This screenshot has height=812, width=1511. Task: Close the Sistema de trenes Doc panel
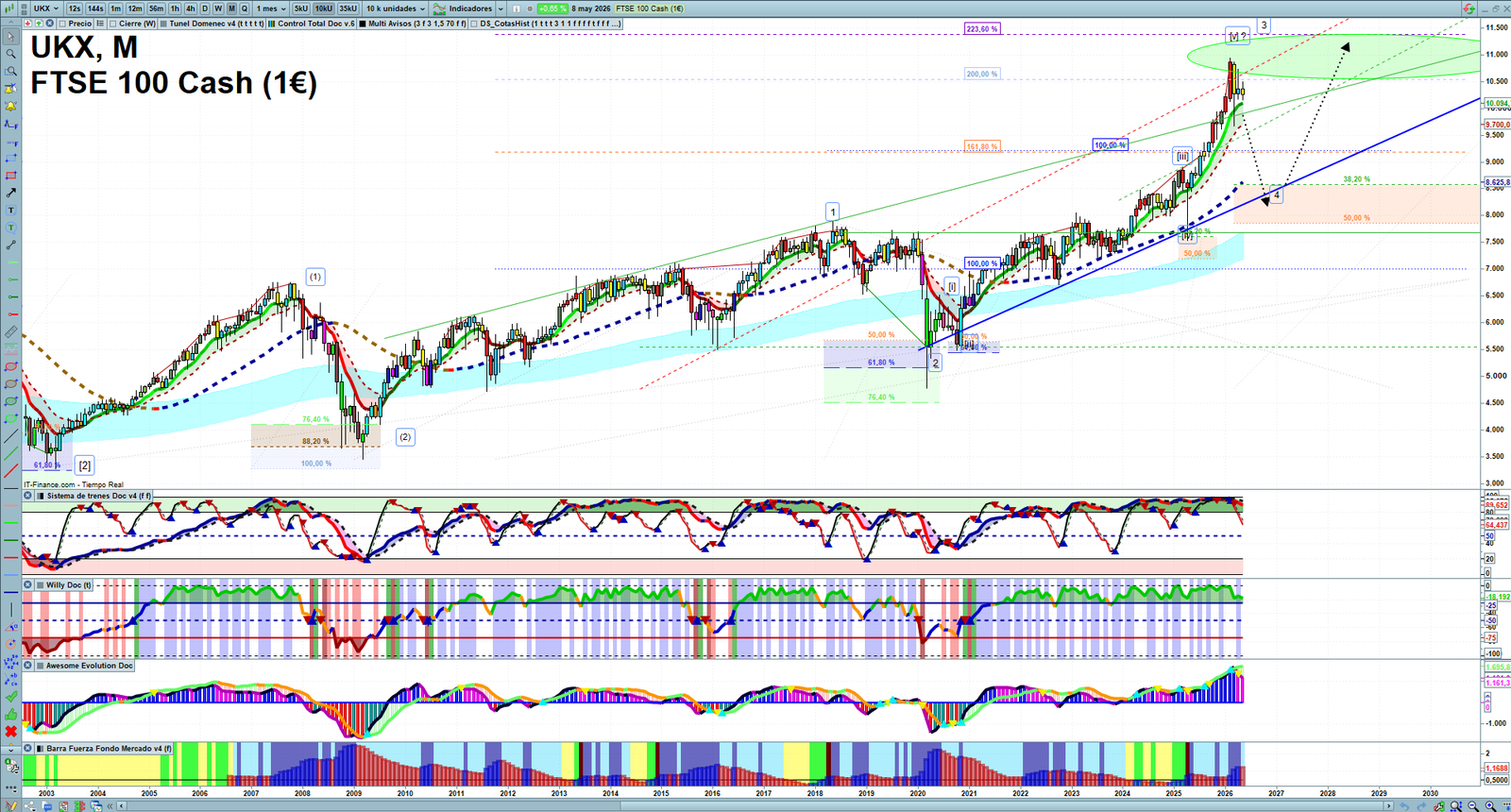pos(27,496)
